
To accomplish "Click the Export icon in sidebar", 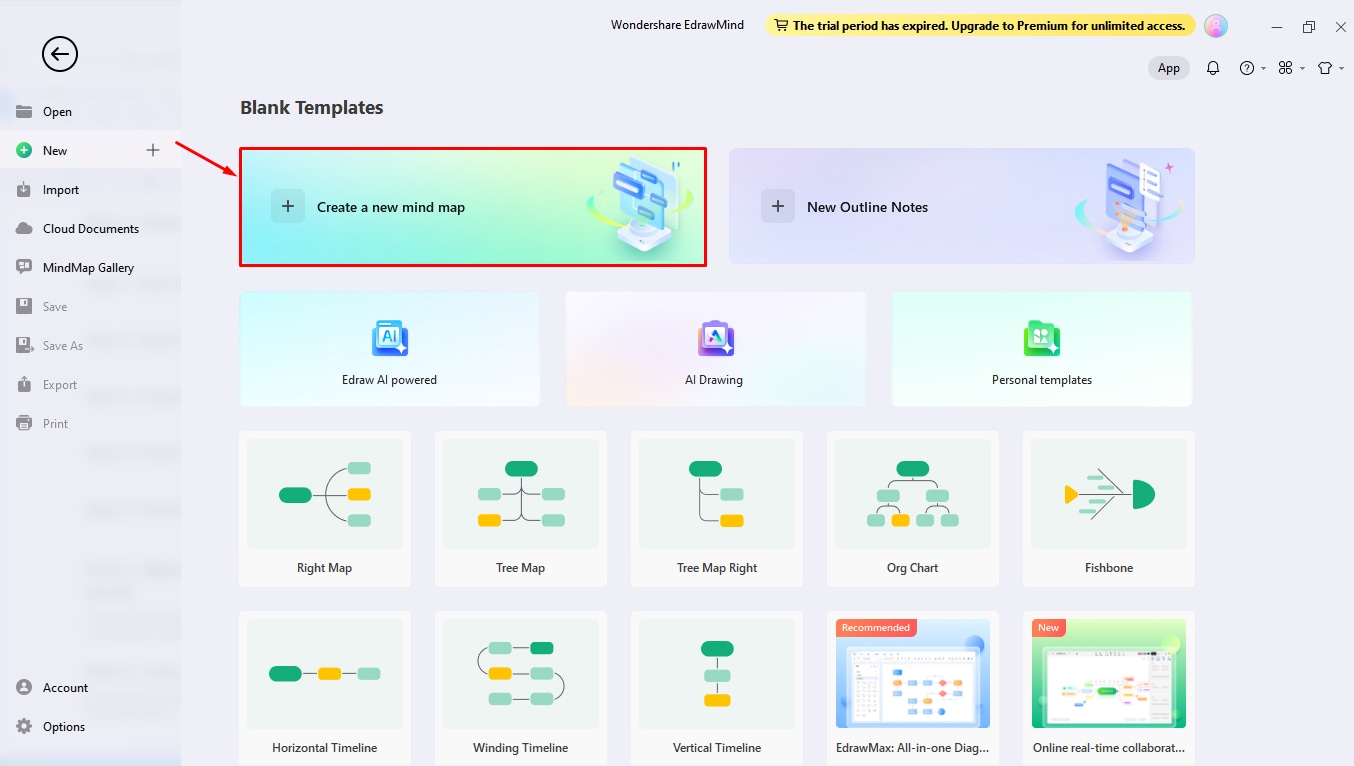I will click(x=24, y=384).
